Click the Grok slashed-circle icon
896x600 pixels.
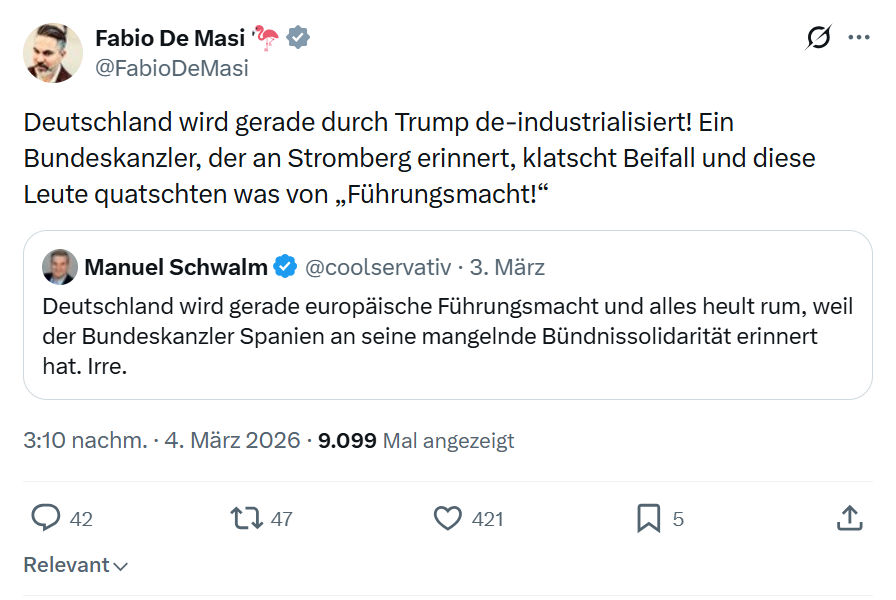(x=818, y=38)
